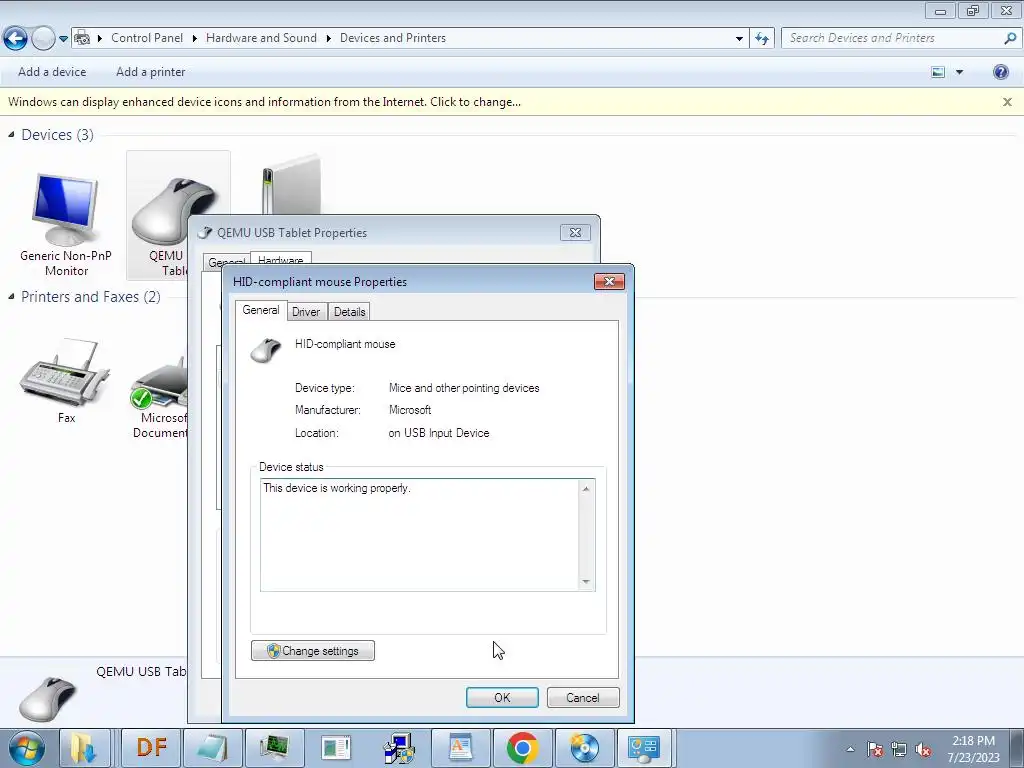Expand the arrow after Control Panel breadcrumb

195,39
